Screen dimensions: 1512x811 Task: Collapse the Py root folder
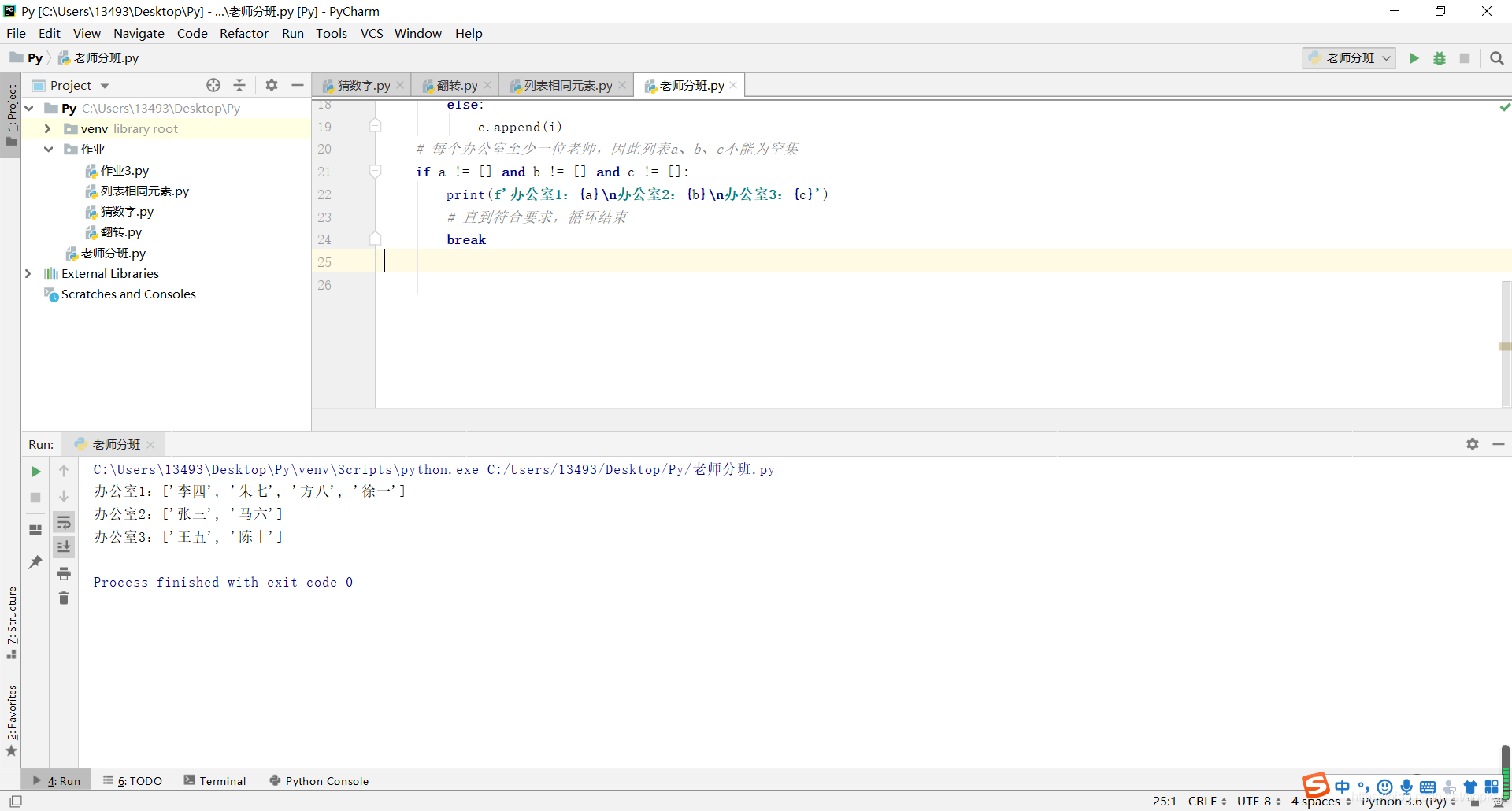click(x=29, y=108)
